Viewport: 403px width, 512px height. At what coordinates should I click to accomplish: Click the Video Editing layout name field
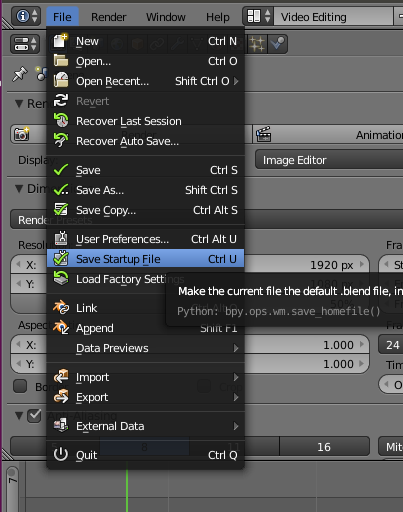[x=333, y=17]
